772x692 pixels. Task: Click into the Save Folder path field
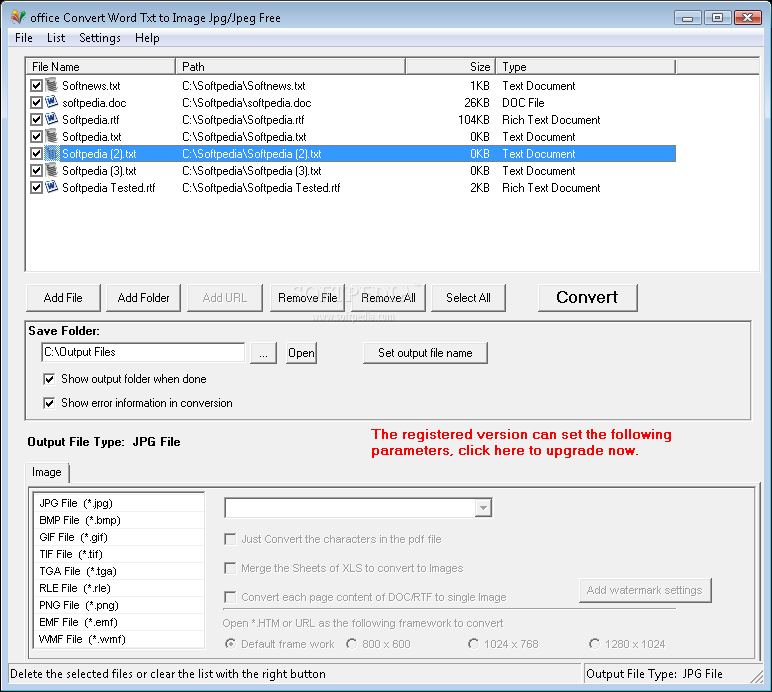[x=143, y=352]
